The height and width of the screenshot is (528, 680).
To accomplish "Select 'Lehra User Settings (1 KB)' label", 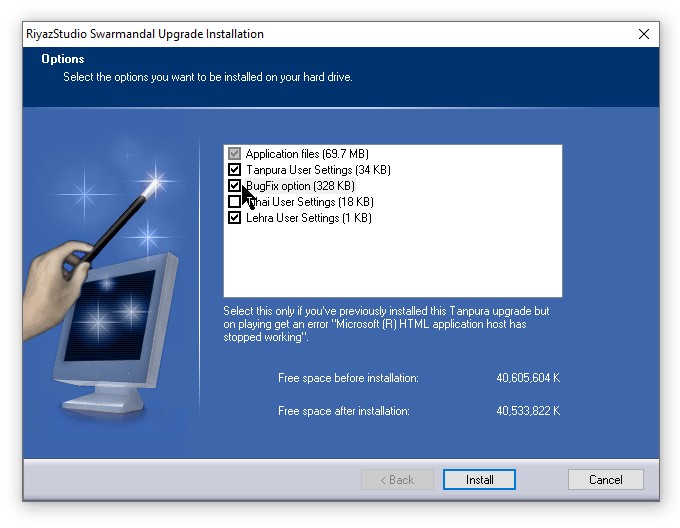I will [309, 218].
